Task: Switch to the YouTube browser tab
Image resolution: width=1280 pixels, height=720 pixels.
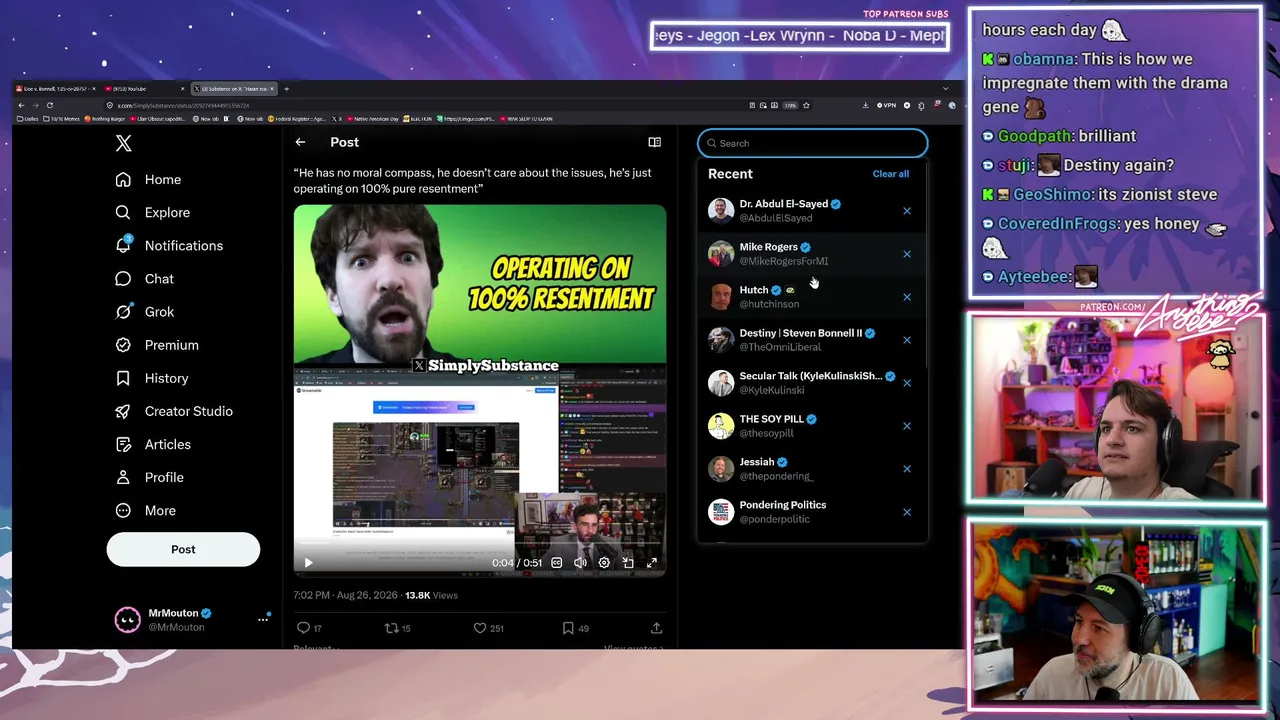Action: pyautogui.click(x=143, y=89)
